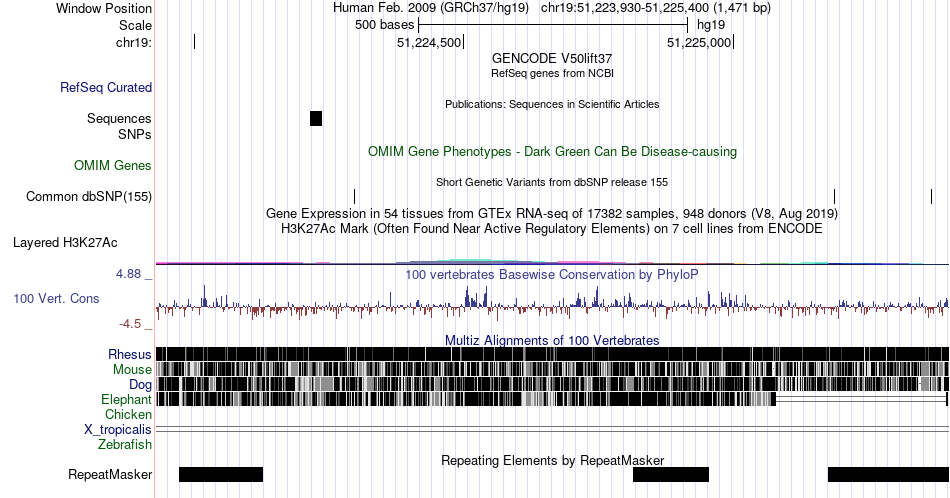Screen dimensions: 950x498
Task: Click the -4.5 PhyloP lower value
Action: (130, 324)
